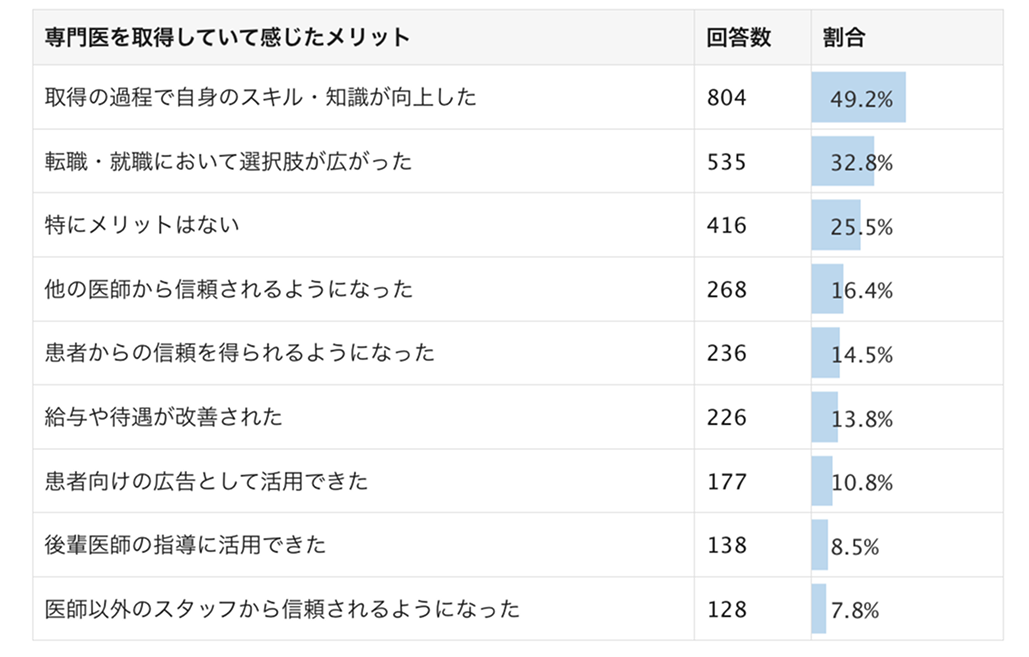Select the 転職・就職において選択肢が広がった row label
The height and width of the screenshot is (657, 1029).
(229, 162)
